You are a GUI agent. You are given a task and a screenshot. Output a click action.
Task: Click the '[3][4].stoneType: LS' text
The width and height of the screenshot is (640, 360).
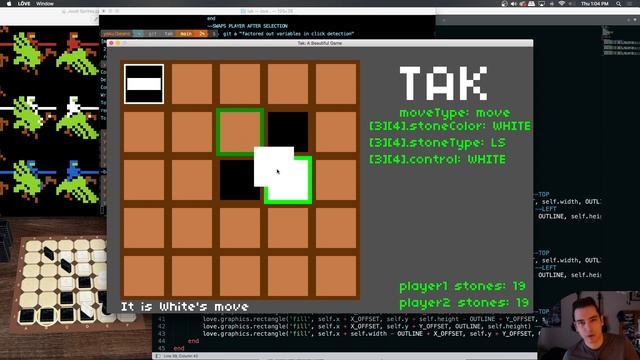(437, 143)
